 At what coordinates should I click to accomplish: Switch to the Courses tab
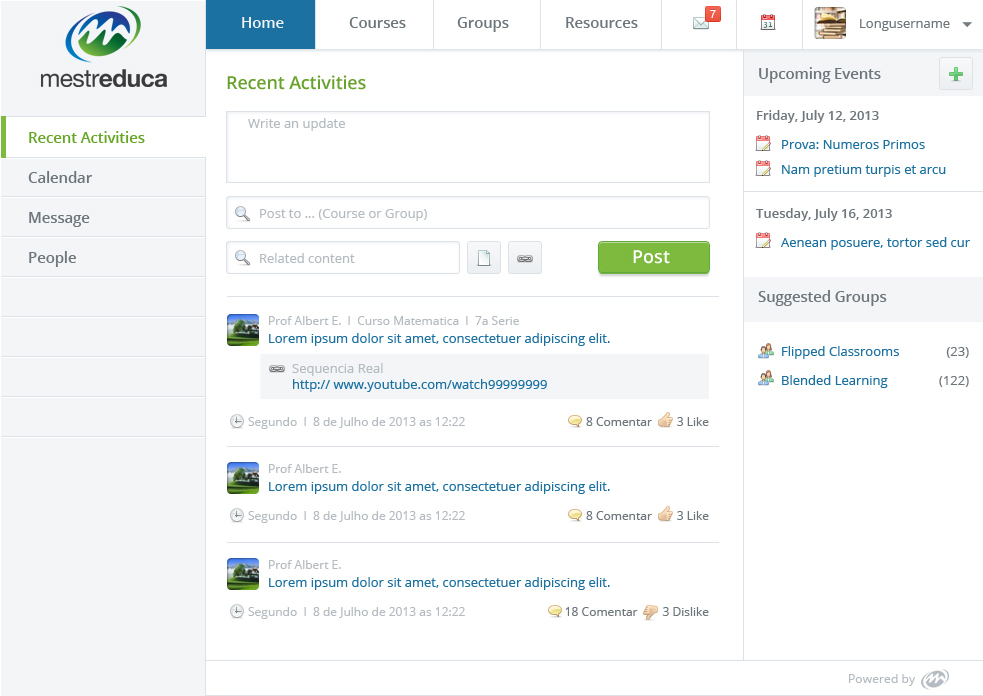pos(377,23)
